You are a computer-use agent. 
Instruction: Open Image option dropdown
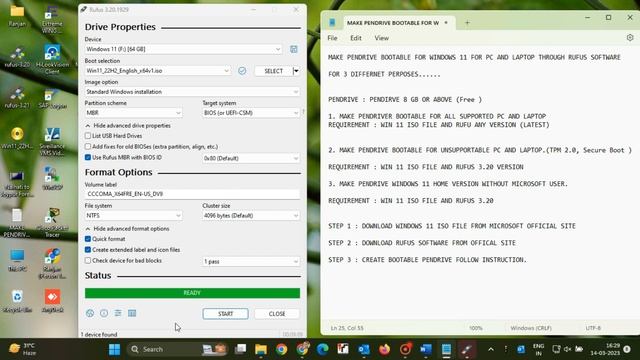[x=192, y=92]
